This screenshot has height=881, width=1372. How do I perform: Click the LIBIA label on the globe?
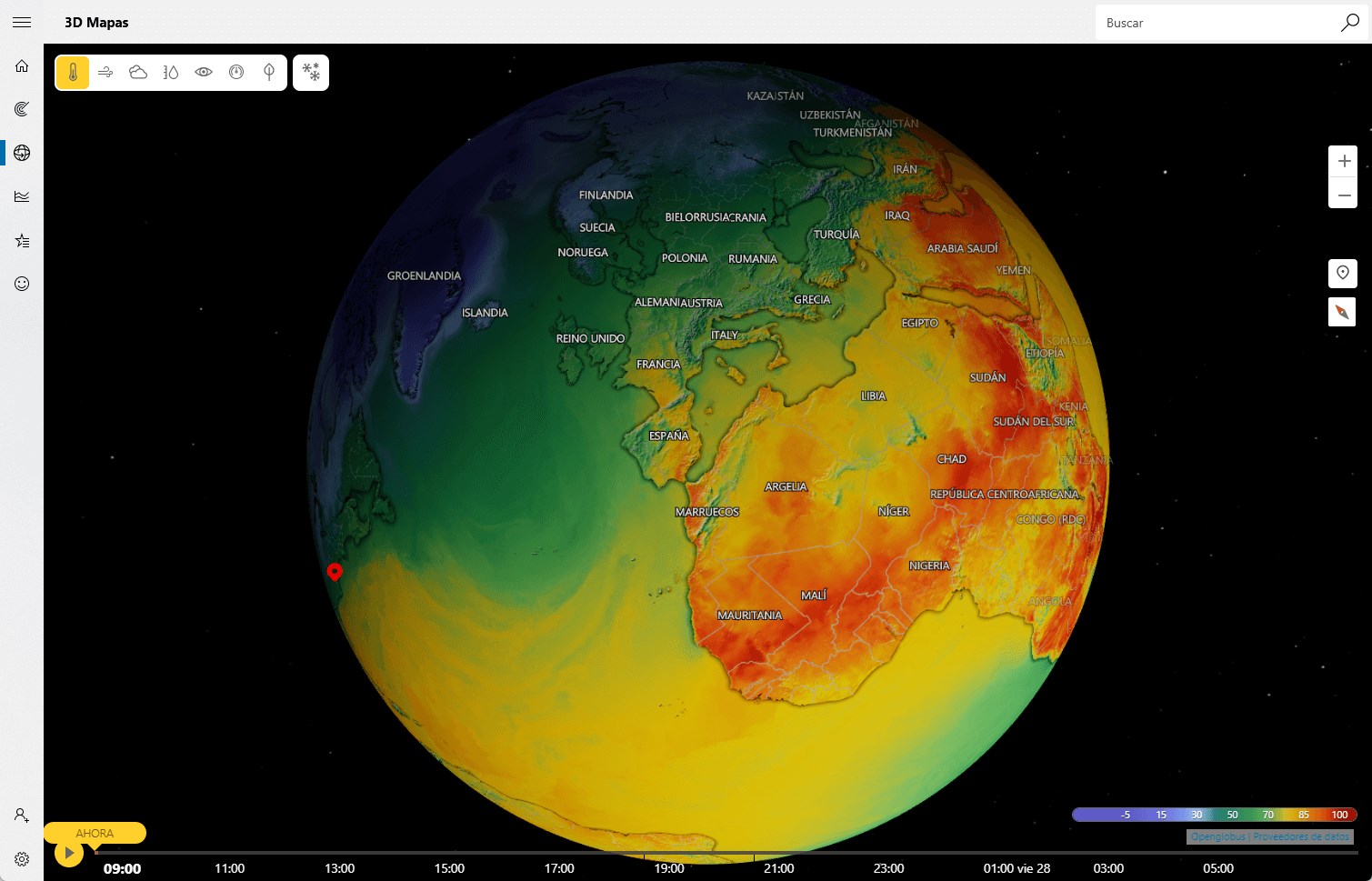pyautogui.click(x=873, y=396)
